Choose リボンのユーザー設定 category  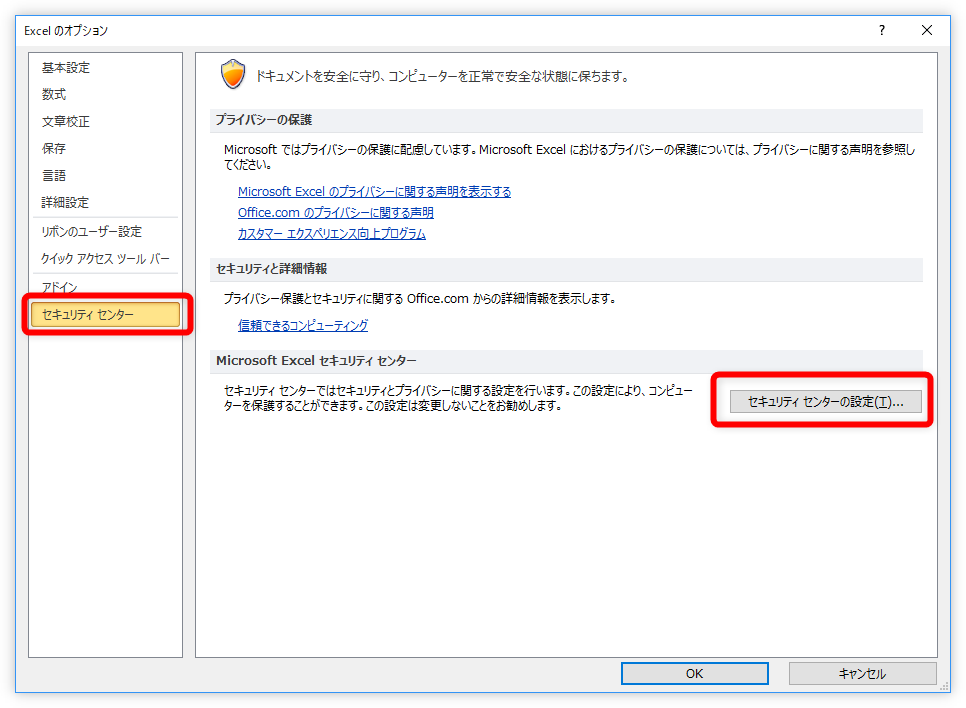point(92,232)
